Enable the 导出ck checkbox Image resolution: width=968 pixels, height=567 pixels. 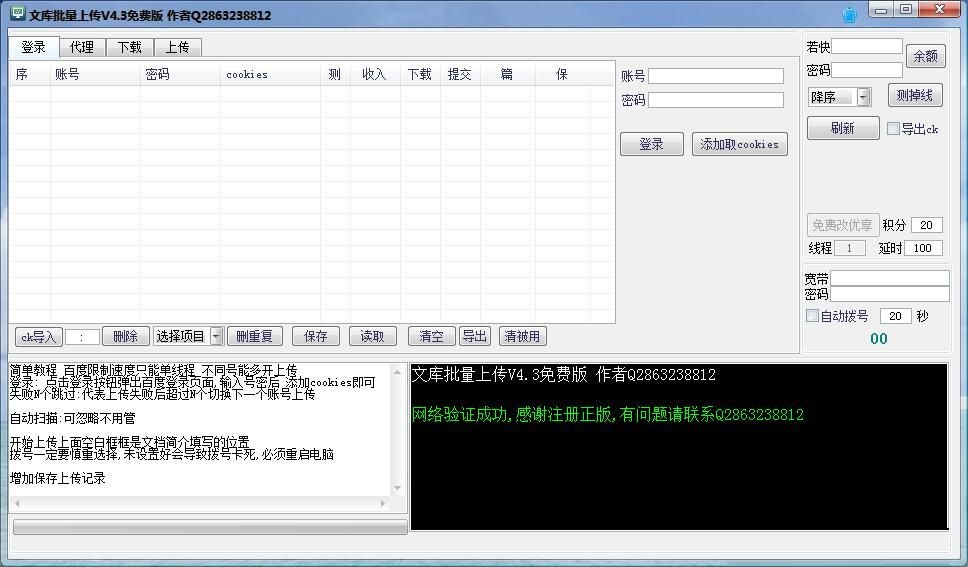(x=893, y=128)
